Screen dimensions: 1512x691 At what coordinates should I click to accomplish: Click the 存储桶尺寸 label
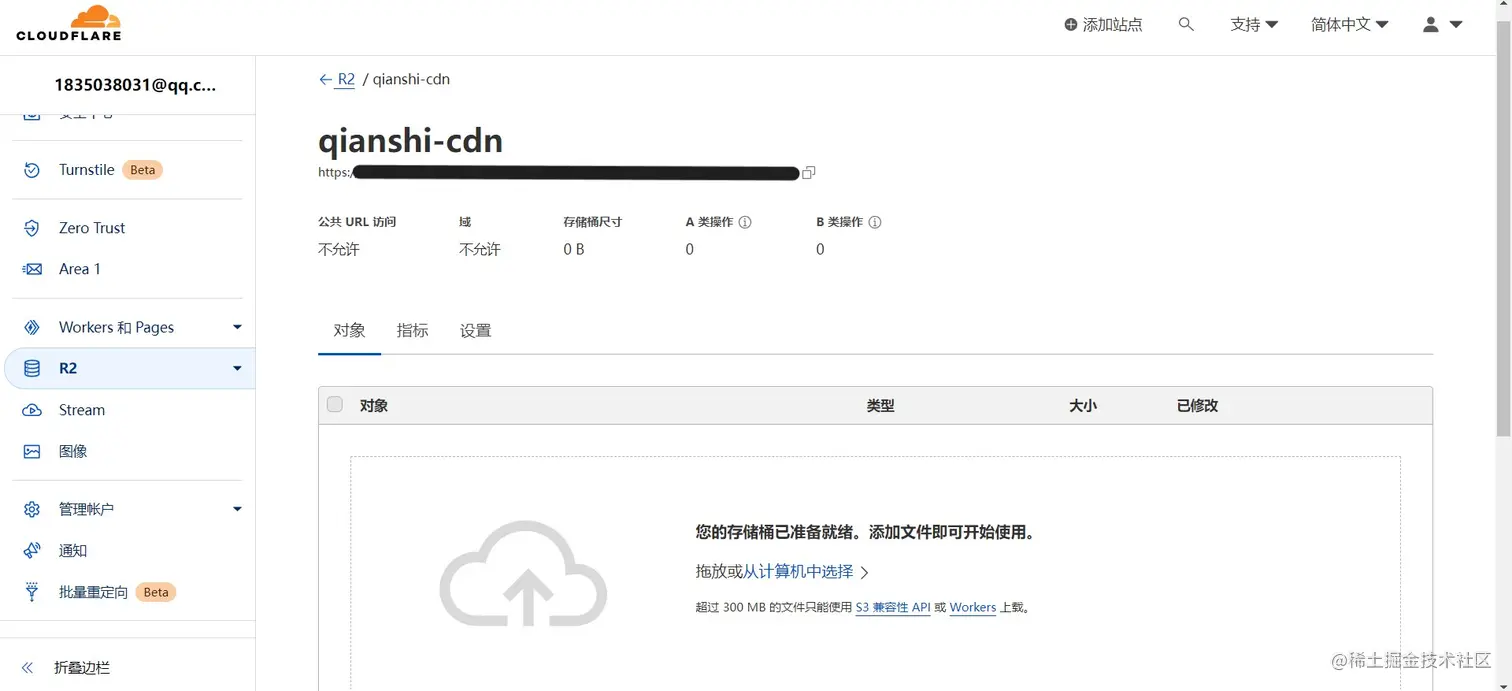(x=593, y=222)
